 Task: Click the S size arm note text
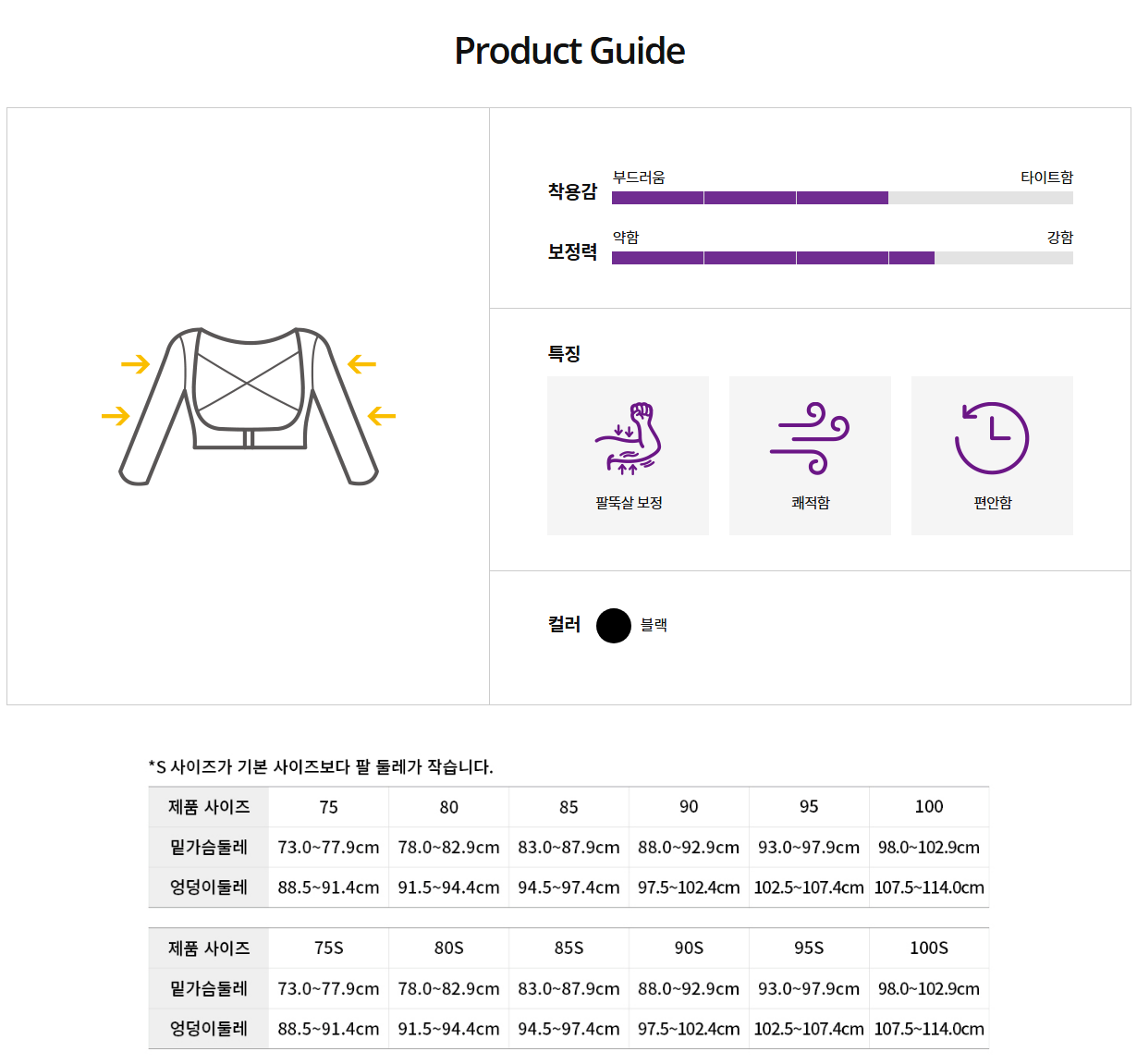[x=321, y=766]
